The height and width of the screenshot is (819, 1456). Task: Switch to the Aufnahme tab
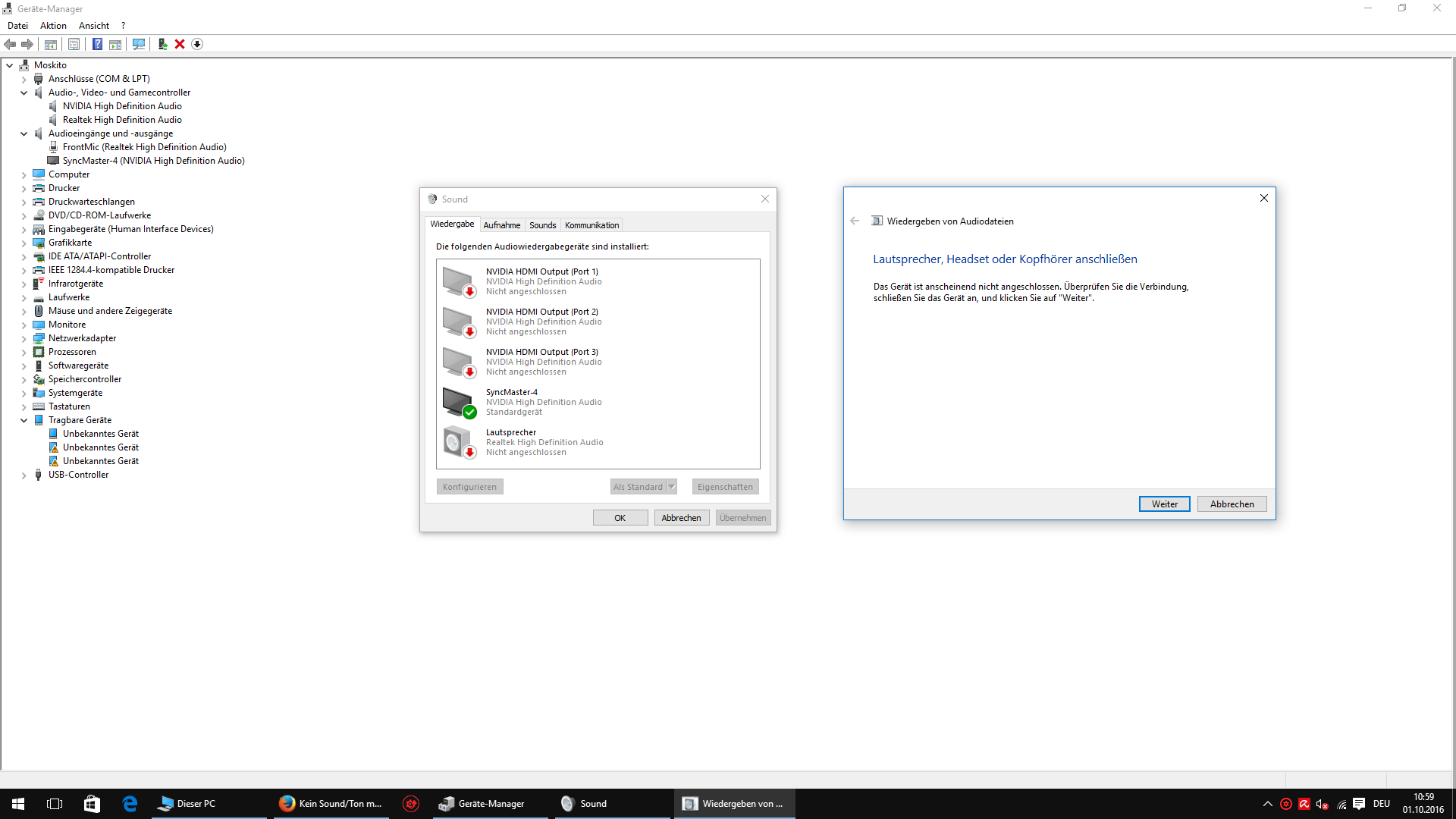[501, 225]
